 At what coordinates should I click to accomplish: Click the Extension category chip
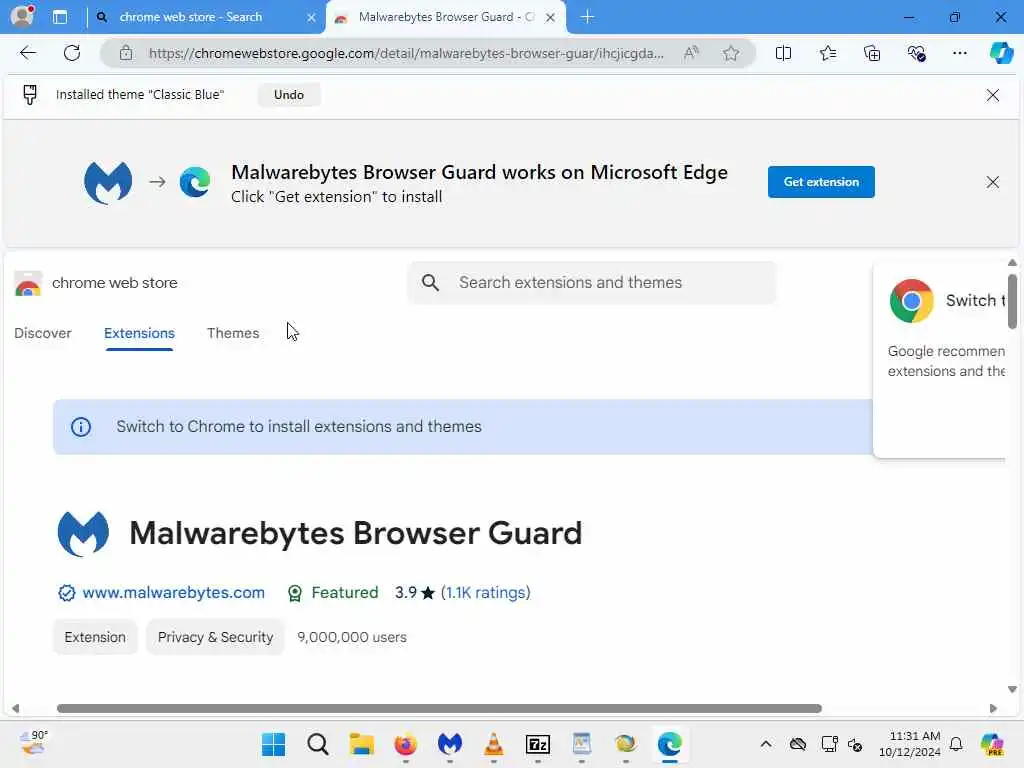pyautogui.click(x=95, y=637)
